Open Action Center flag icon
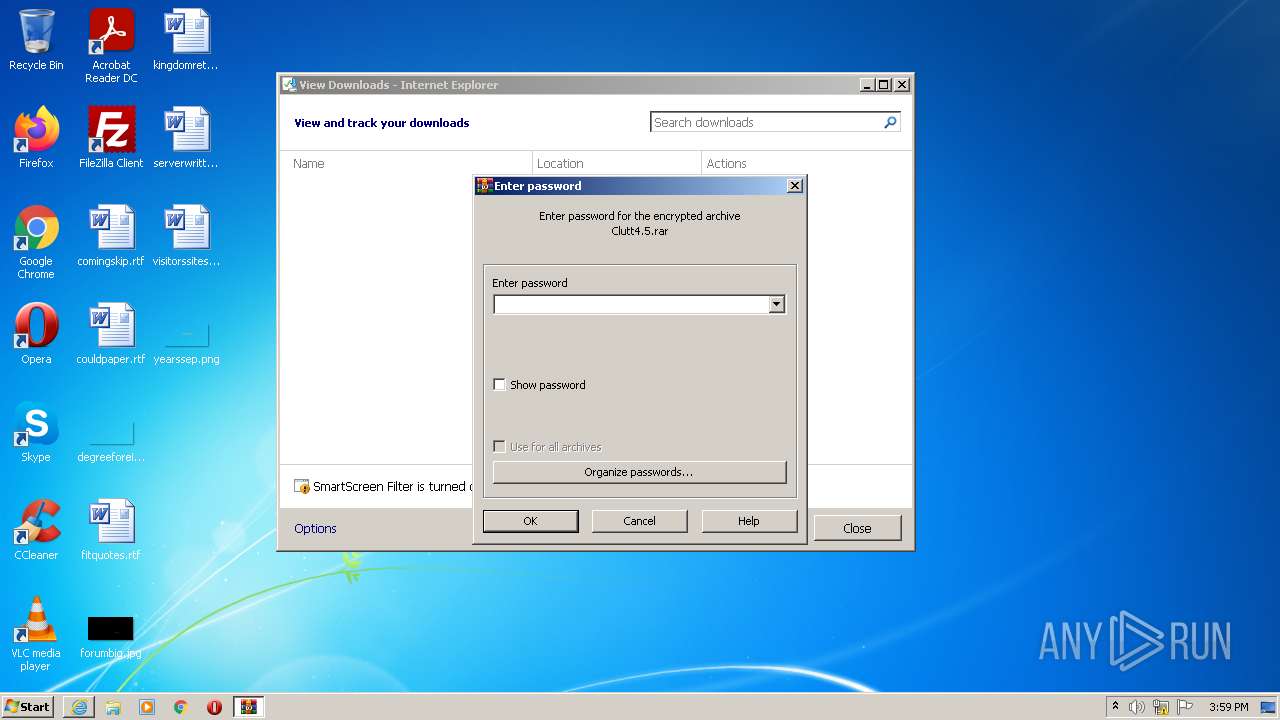This screenshot has width=1280, height=720. (x=1185, y=707)
